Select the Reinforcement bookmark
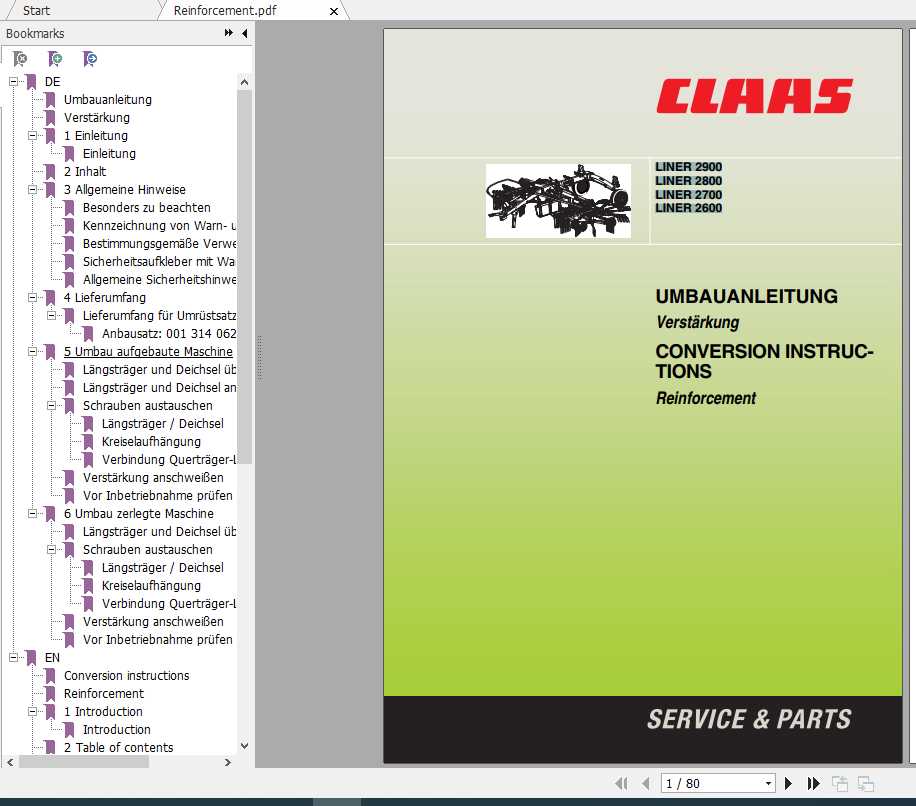916x806 pixels. coord(103,694)
